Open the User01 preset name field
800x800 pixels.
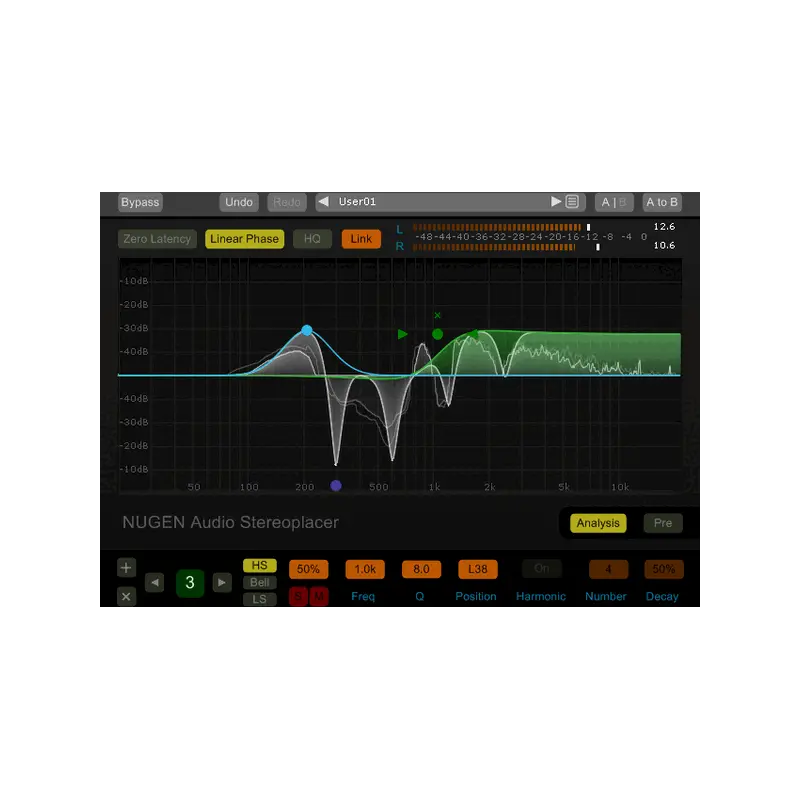pyautogui.click(x=439, y=202)
